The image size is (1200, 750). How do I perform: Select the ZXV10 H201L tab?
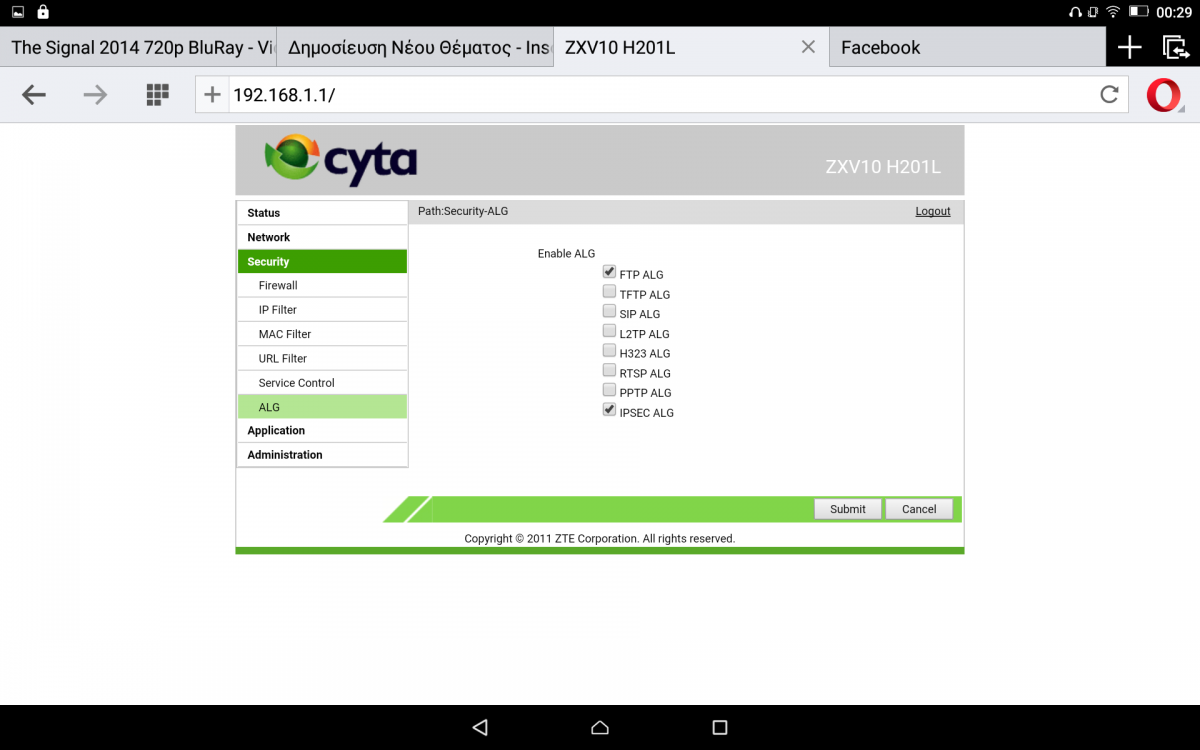691,47
